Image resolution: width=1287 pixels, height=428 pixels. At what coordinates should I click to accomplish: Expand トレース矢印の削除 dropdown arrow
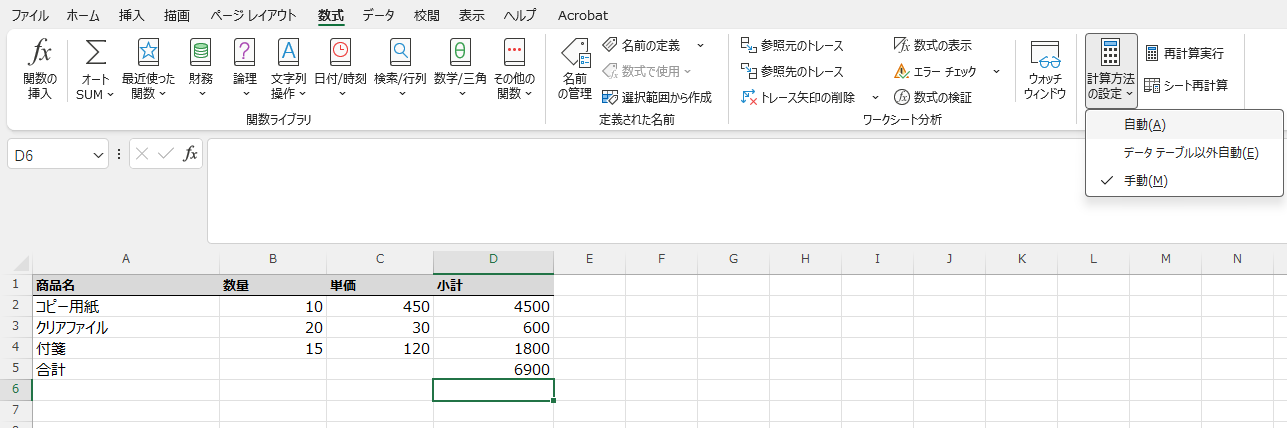point(874,97)
